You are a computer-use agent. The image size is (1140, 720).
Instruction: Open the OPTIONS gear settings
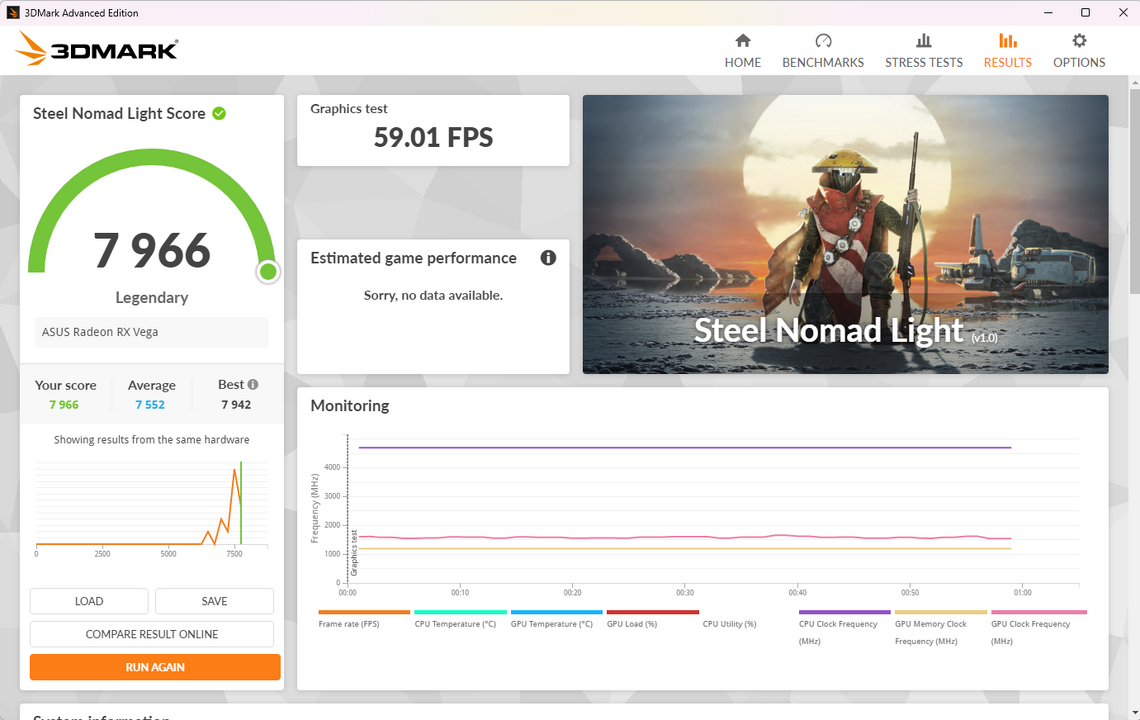click(x=1078, y=50)
